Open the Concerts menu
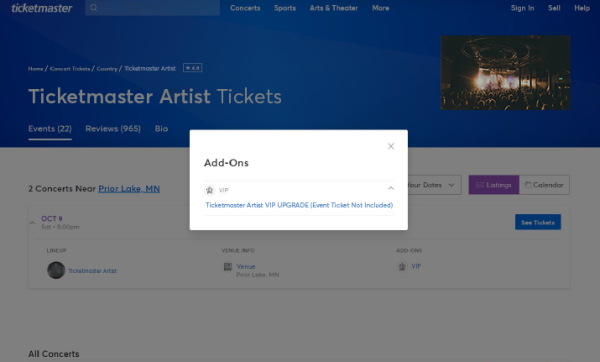Viewport: 600px width, 362px height. pos(245,8)
